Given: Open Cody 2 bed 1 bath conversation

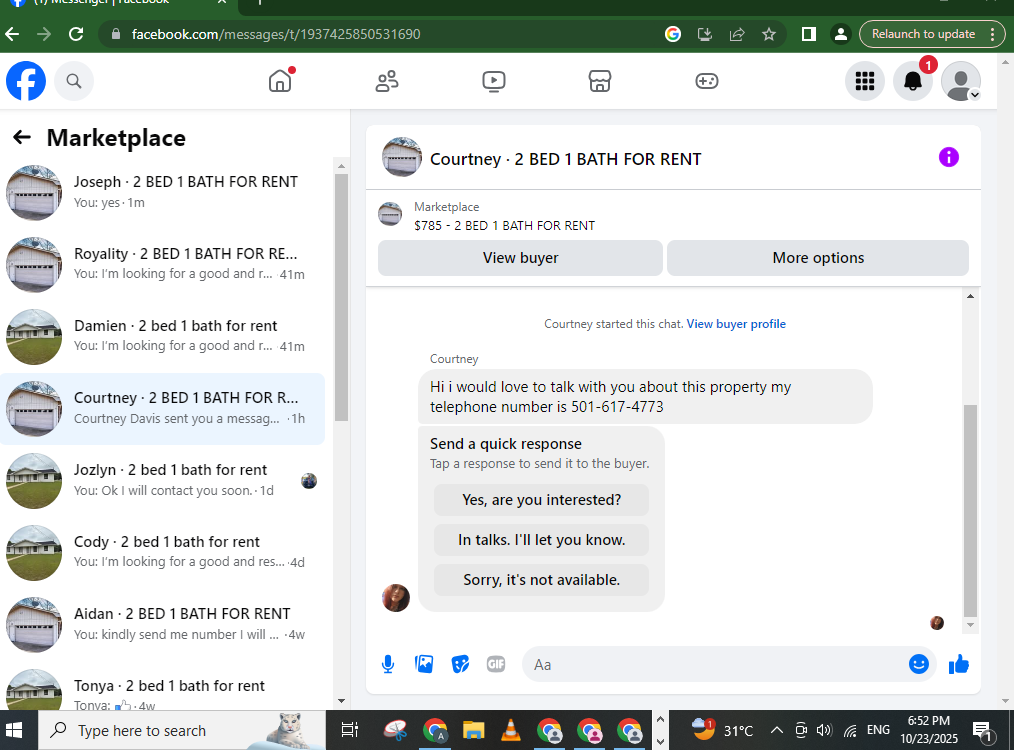Looking at the screenshot, I should pos(162,552).
